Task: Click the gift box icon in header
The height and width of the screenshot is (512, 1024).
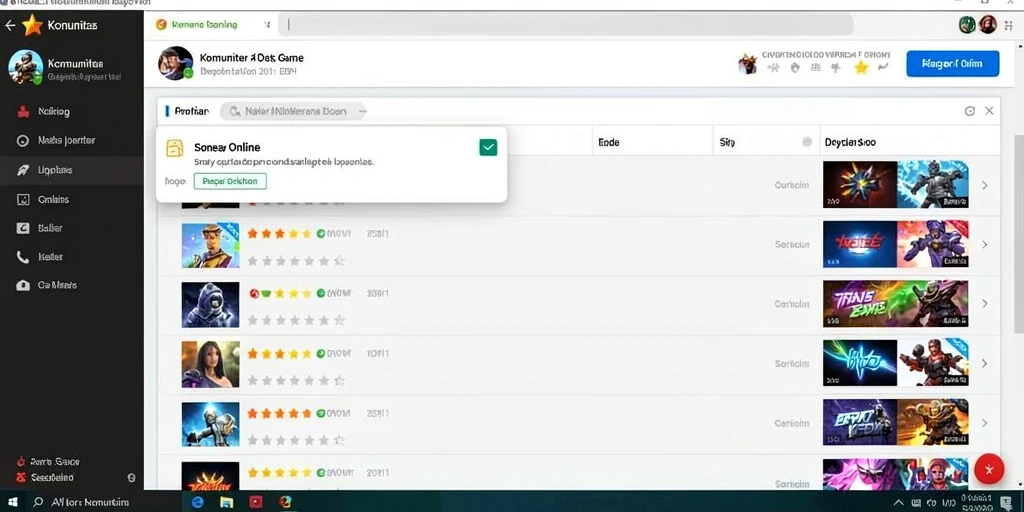Action: [748, 64]
